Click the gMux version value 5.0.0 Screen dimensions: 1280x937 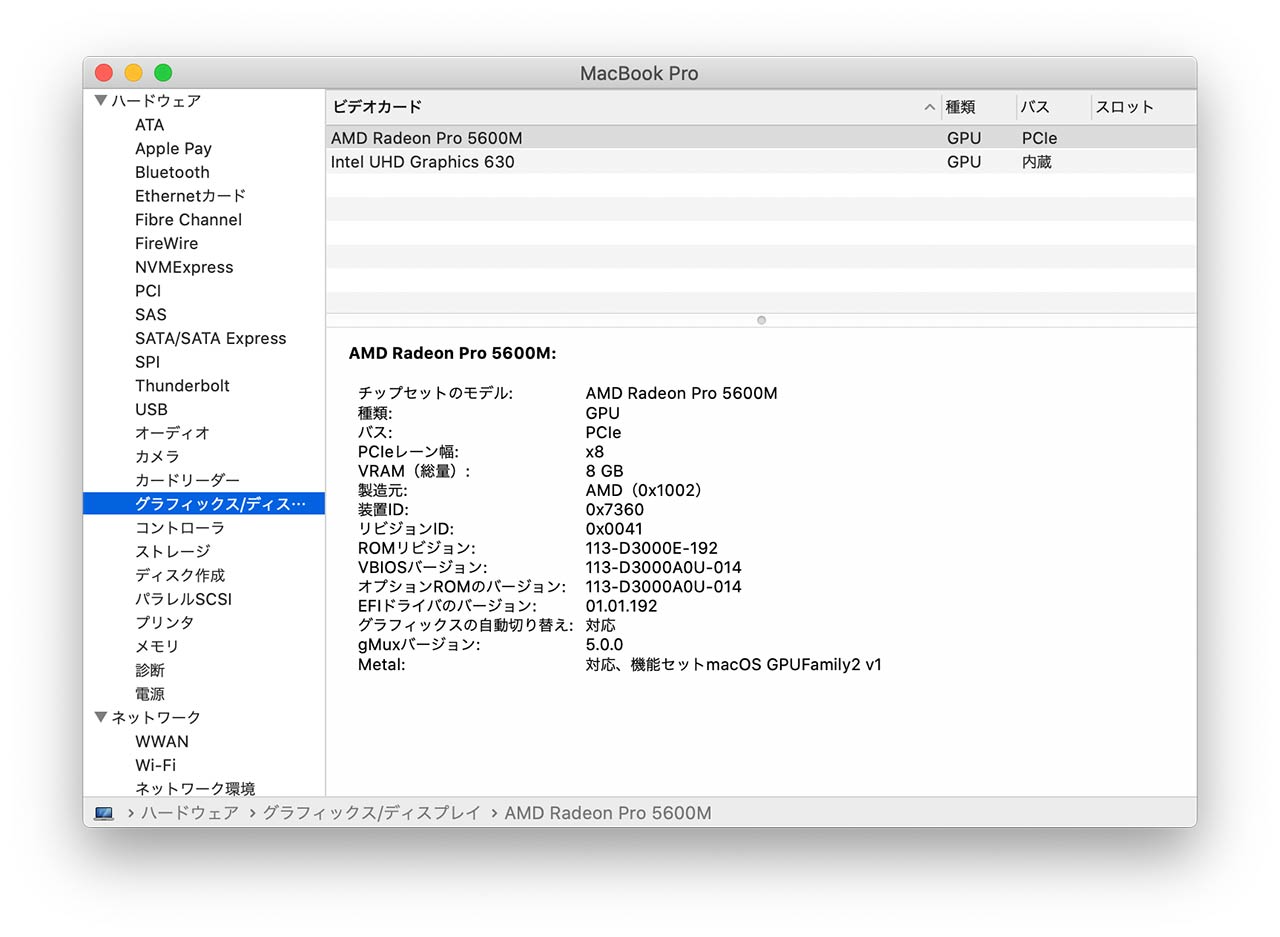tap(604, 644)
